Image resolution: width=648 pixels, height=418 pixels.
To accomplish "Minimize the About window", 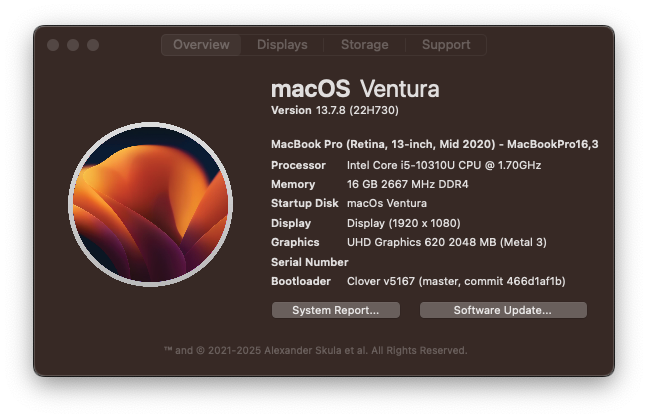I will [73, 45].
